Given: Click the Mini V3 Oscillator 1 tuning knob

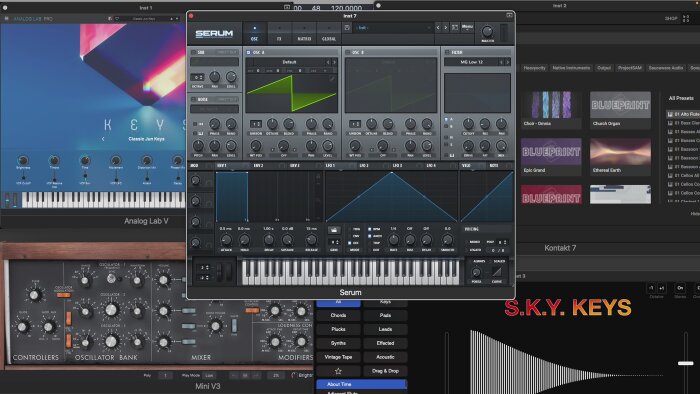Looking at the screenshot, I should pyautogui.click(x=112, y=278).
